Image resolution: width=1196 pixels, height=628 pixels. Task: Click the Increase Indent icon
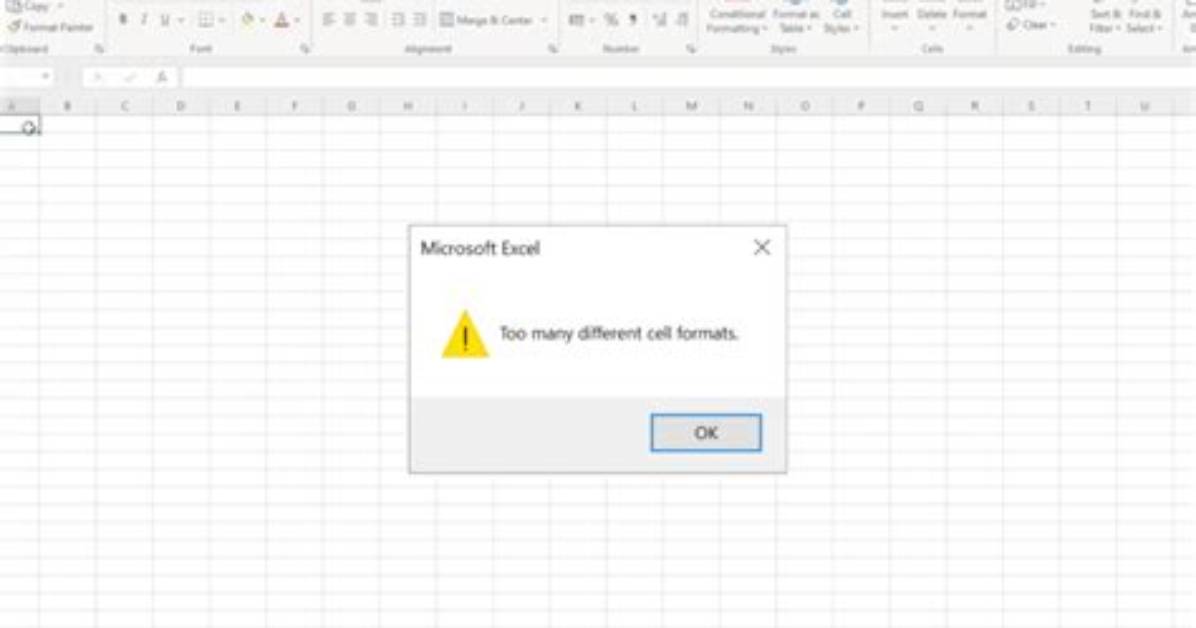point(420,20)
